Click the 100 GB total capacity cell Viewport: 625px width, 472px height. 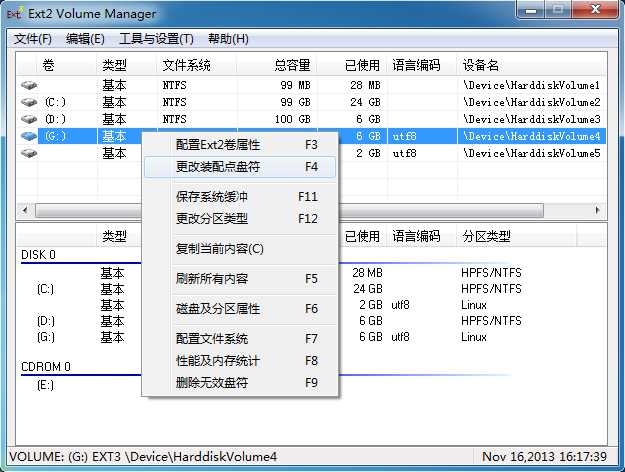(x=293, y=119)
